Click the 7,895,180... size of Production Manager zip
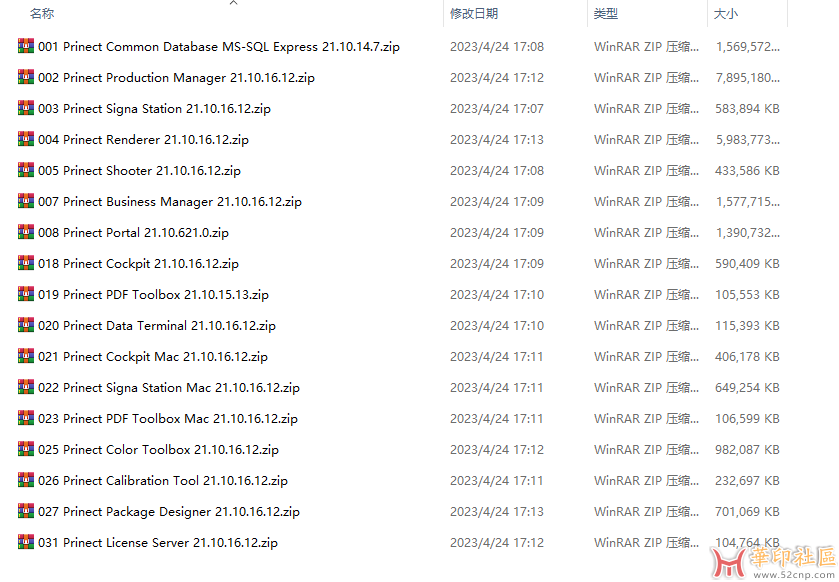 point(748,78)
